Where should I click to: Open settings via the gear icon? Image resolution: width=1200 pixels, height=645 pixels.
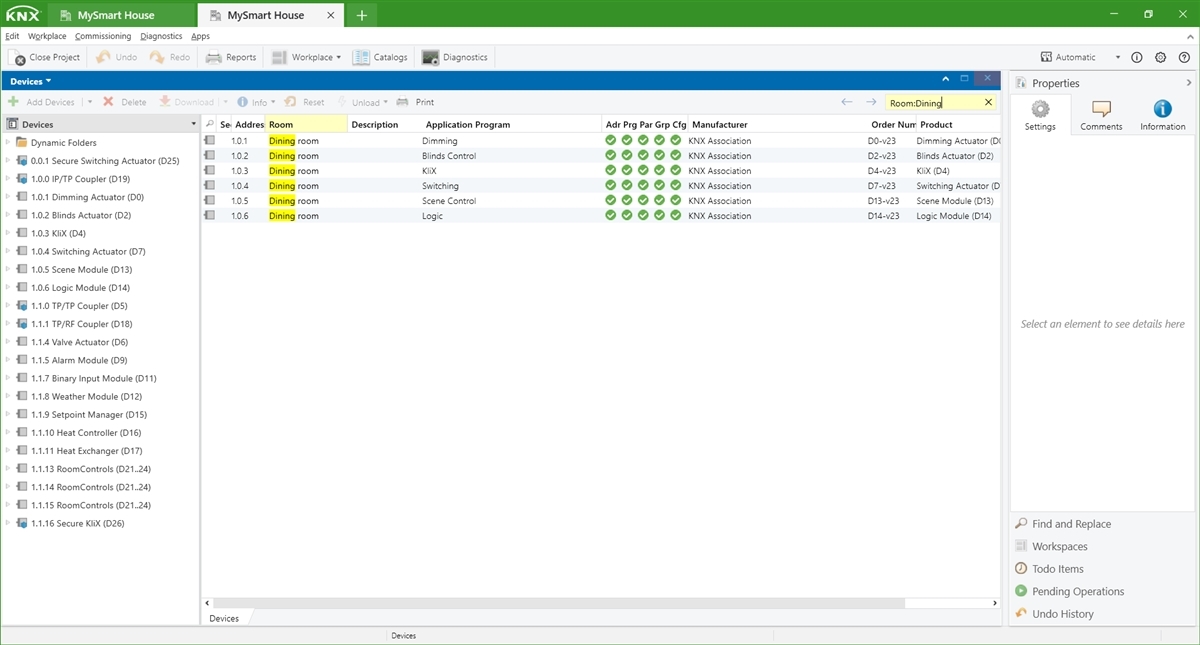point(1160,57)
